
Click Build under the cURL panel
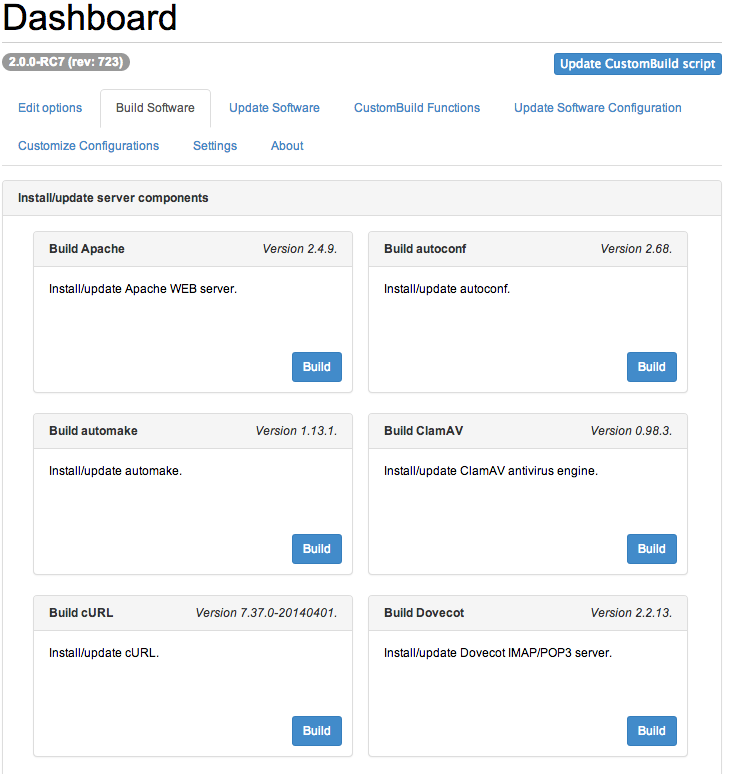(316, 731)
